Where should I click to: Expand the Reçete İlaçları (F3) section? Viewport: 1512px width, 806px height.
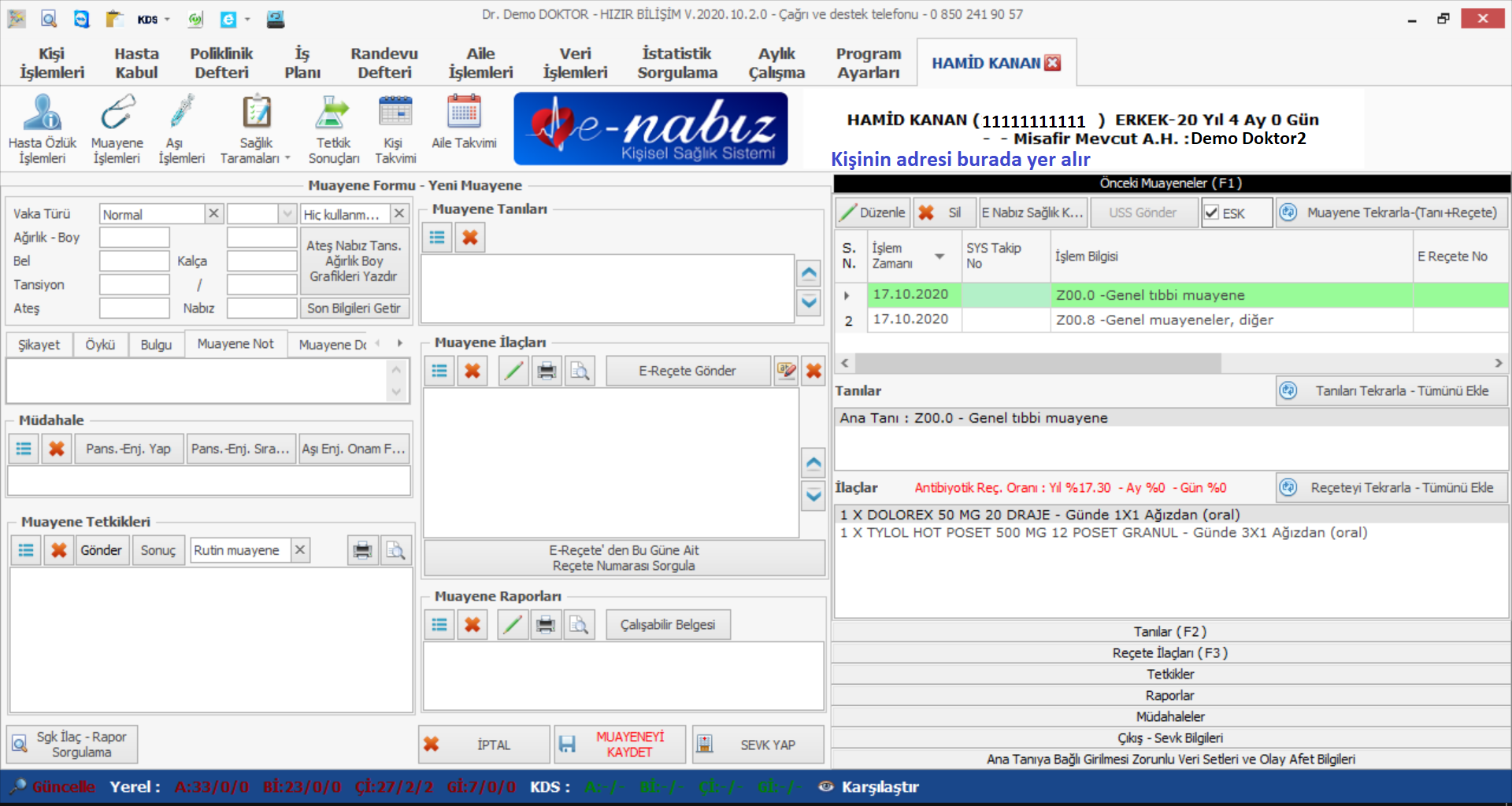click(x=1170, y=653)
